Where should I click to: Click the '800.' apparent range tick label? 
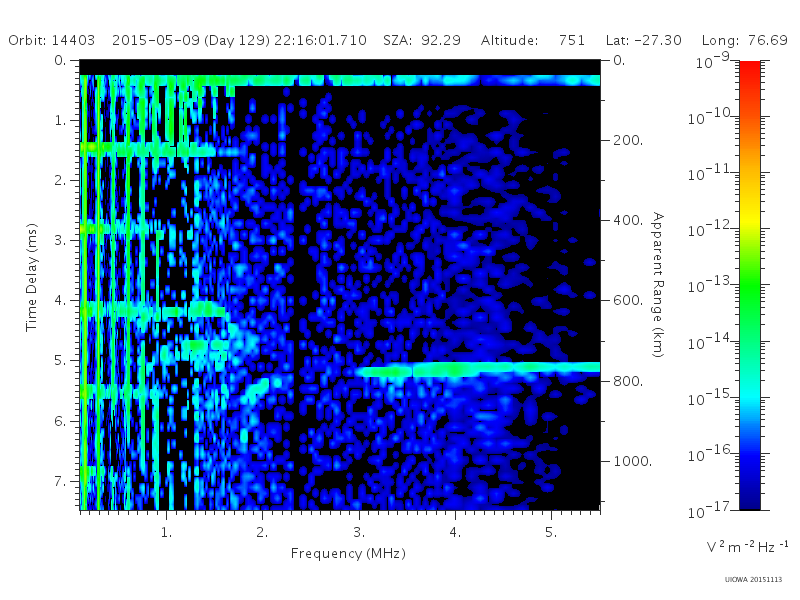click(x=628, y=381)
